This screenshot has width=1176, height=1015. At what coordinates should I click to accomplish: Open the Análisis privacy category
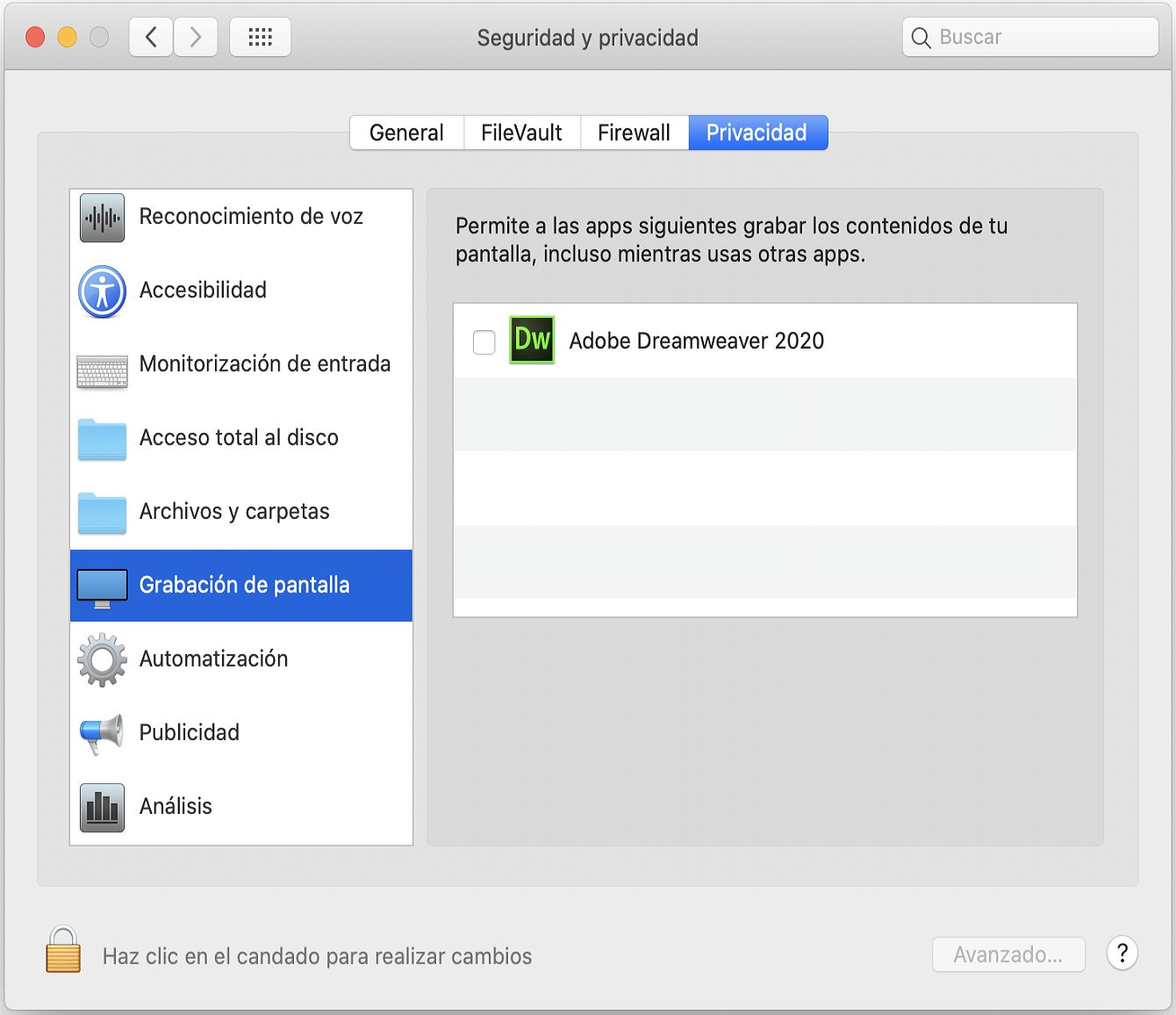176,806
